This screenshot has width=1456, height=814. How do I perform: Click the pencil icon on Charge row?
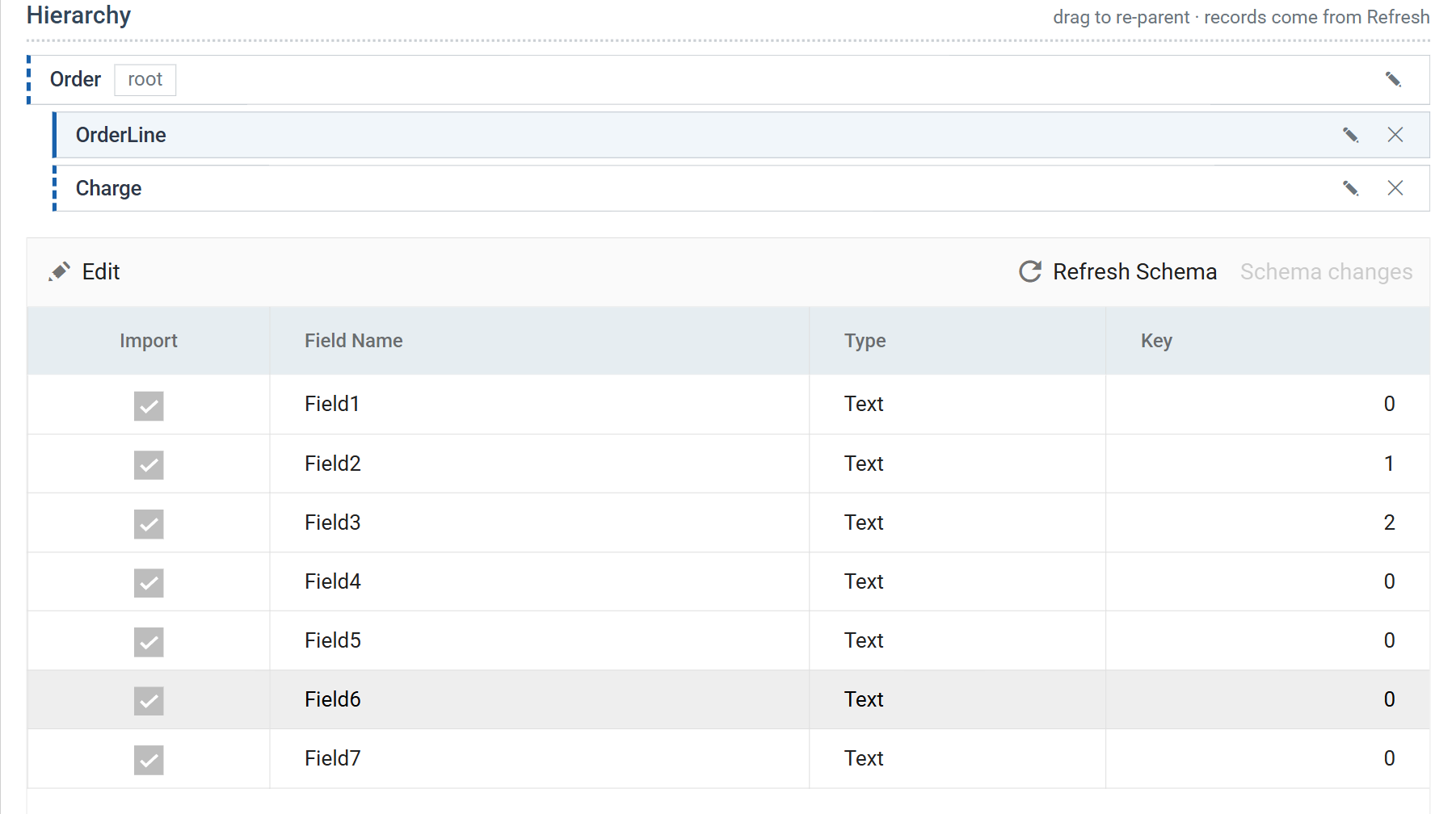coord(1350,188)
